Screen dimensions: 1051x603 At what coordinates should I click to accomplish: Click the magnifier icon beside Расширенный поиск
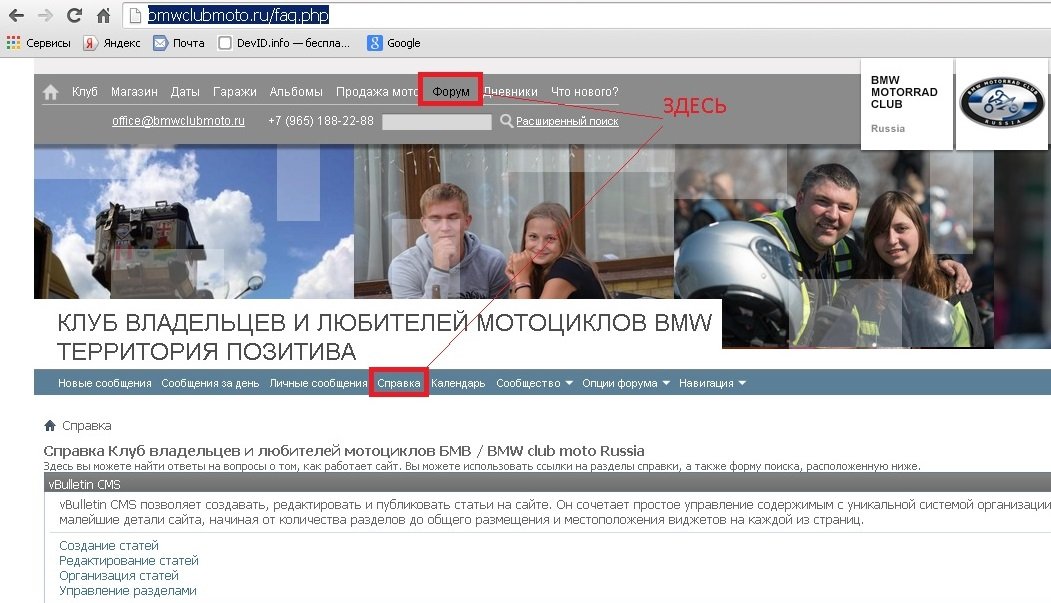506,121
